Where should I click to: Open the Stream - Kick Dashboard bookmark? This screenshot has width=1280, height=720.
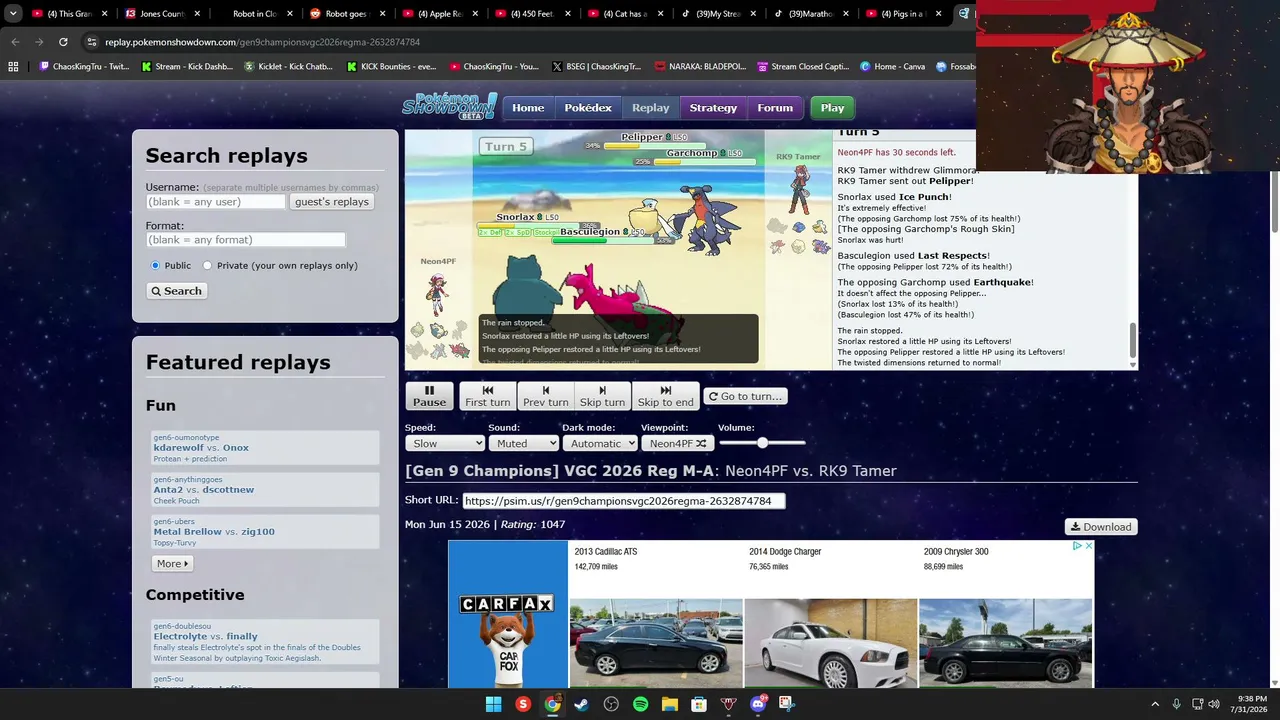click(187, 67)
